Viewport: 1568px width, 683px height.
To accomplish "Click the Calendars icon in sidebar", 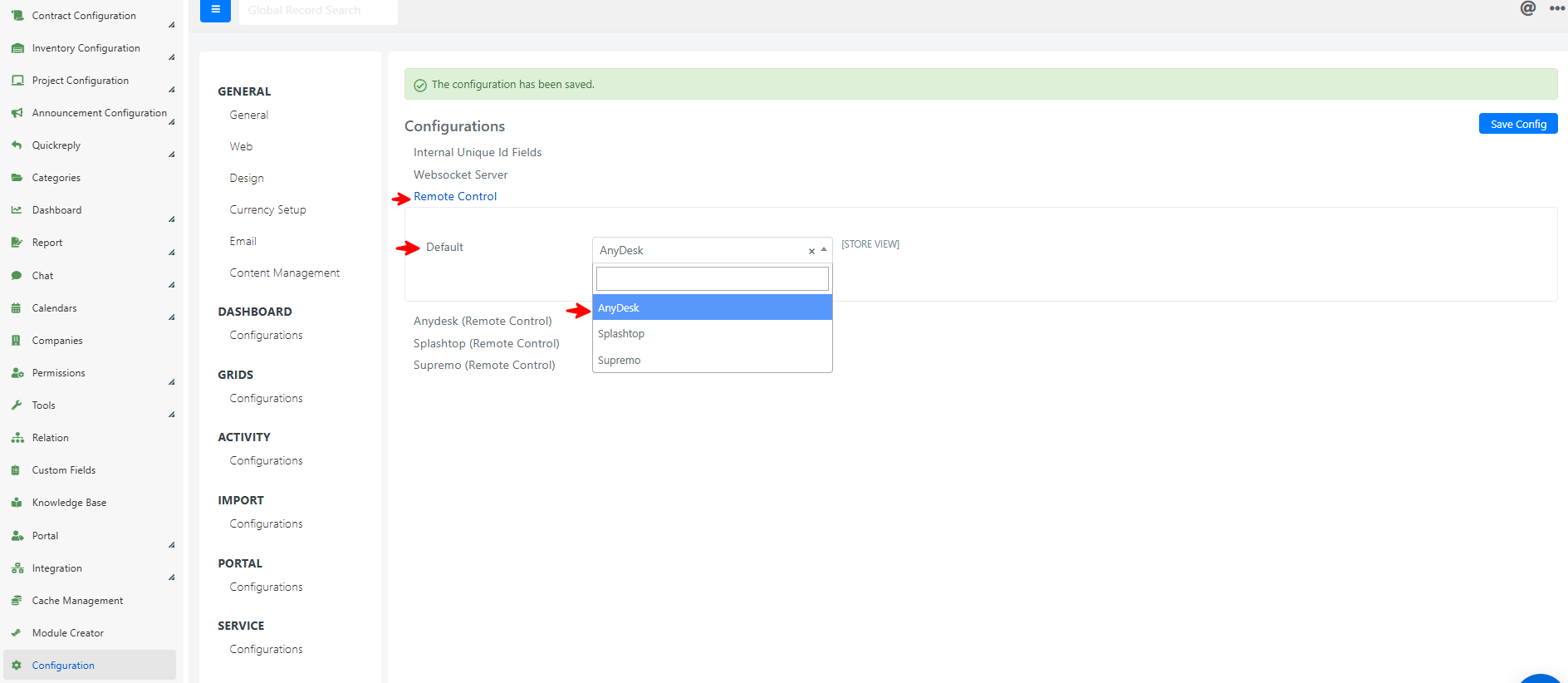I will (17, 308).
